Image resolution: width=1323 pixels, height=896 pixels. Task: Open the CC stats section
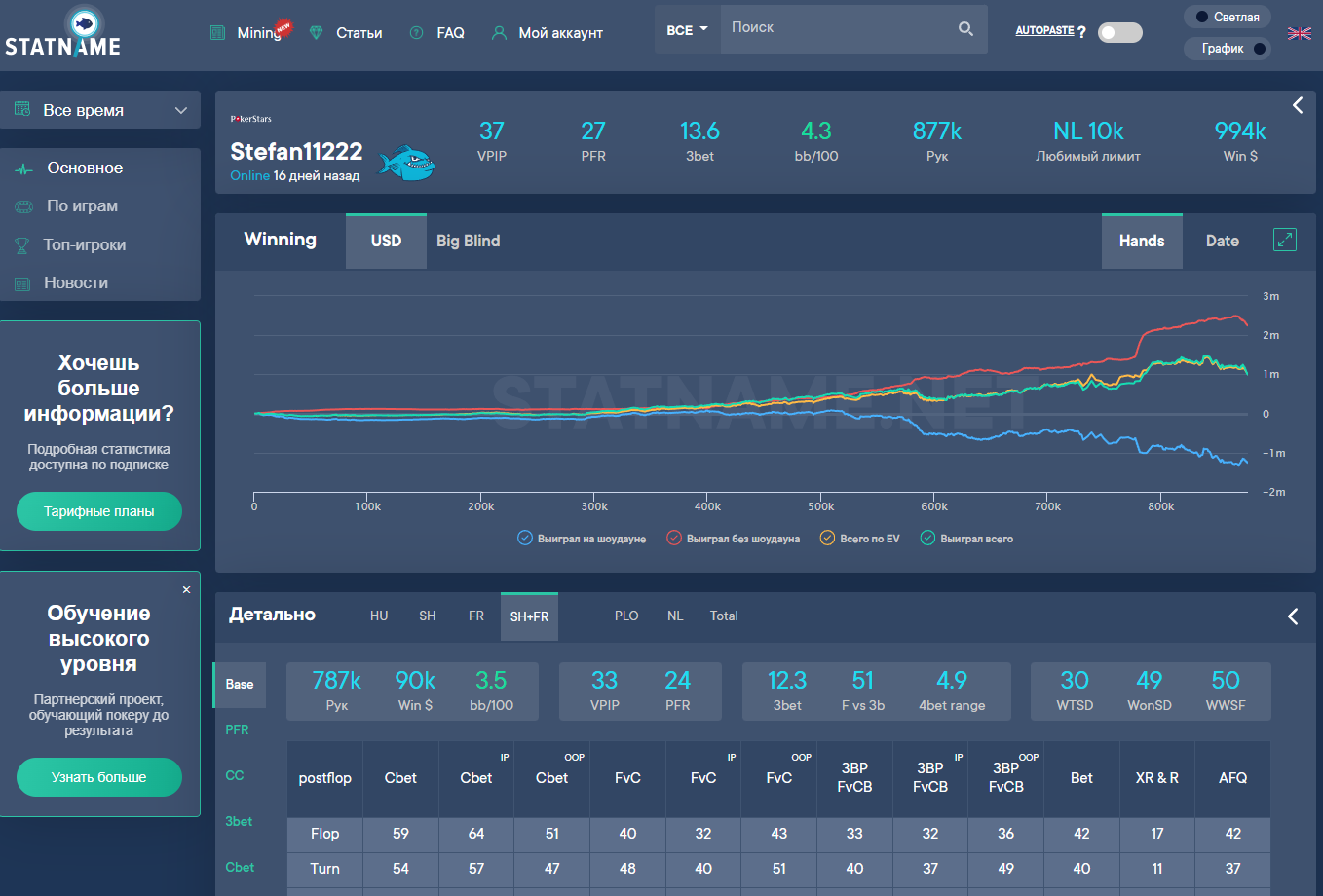point(235,775)
